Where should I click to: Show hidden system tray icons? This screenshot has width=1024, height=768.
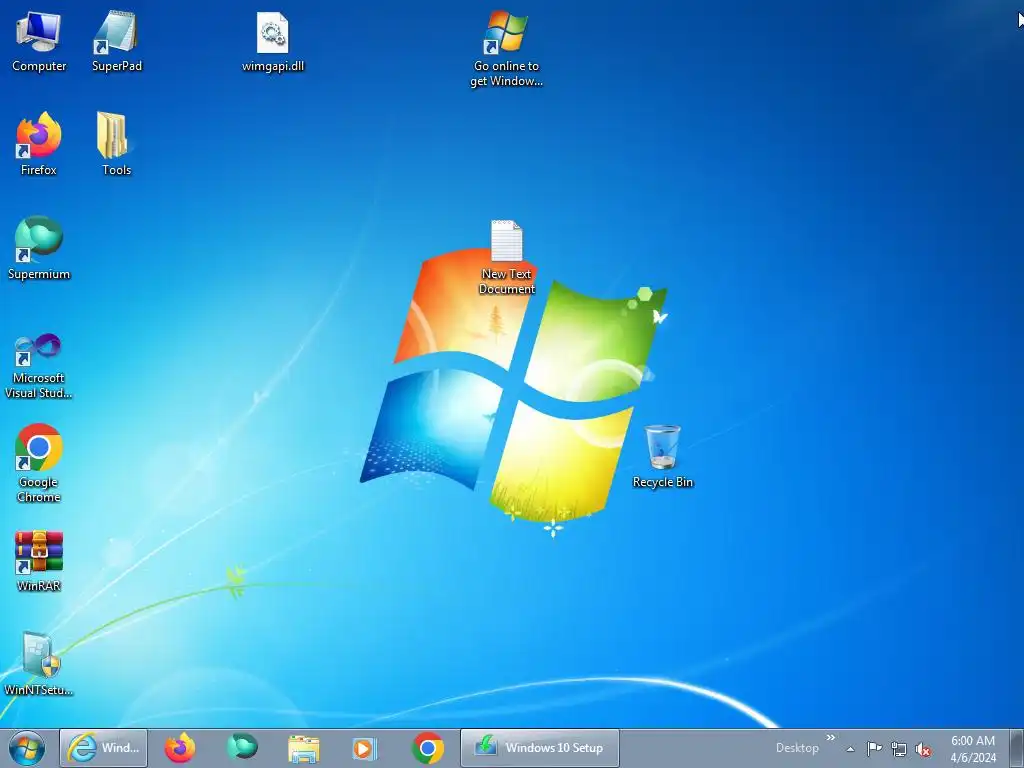850,749
